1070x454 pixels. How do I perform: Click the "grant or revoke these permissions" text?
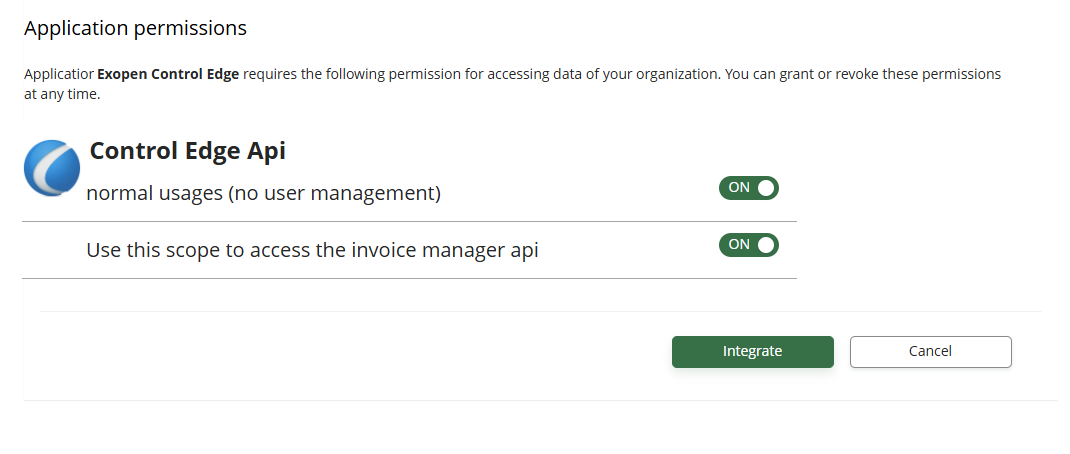[x=874, y=75]
